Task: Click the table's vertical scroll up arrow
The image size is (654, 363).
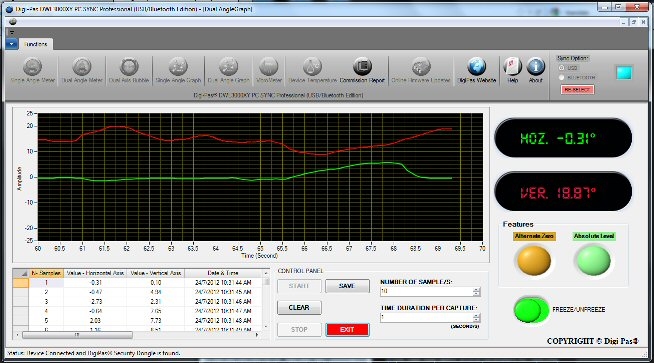Action: tap(266, 273)
